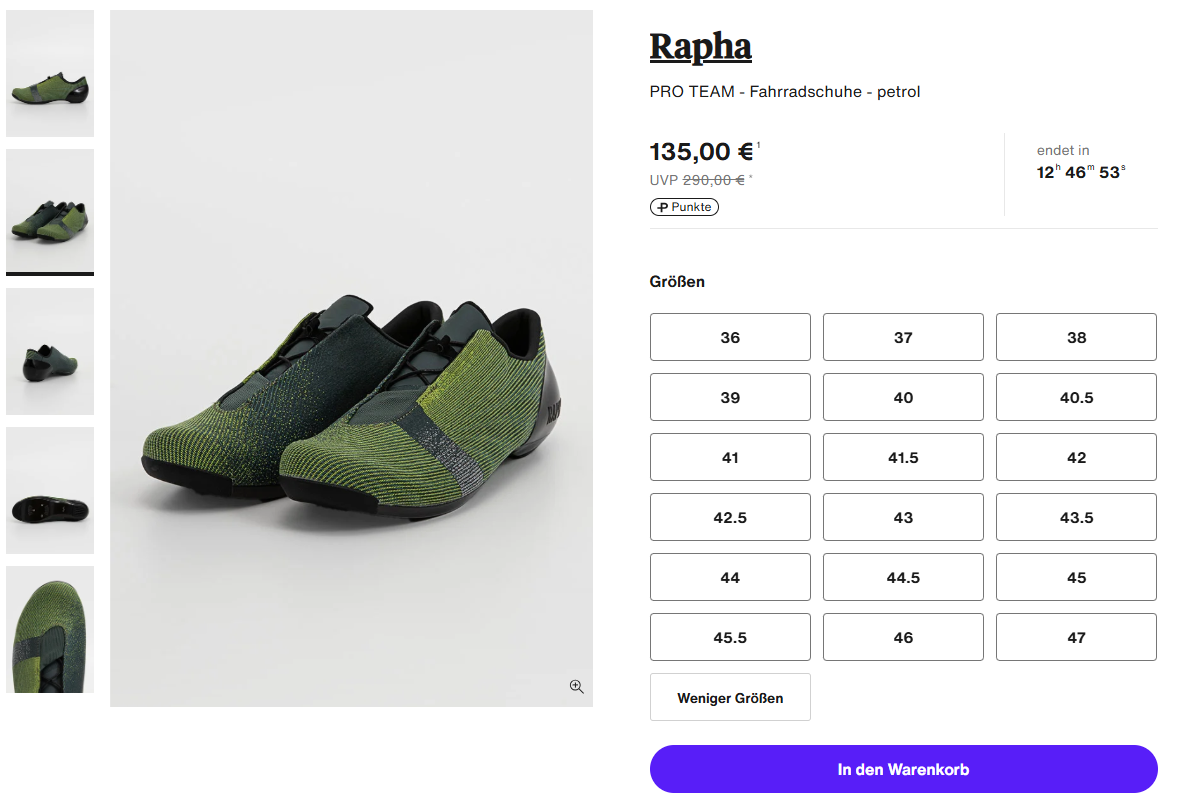
Task: Click the main product shoe image
Action: 351,400
